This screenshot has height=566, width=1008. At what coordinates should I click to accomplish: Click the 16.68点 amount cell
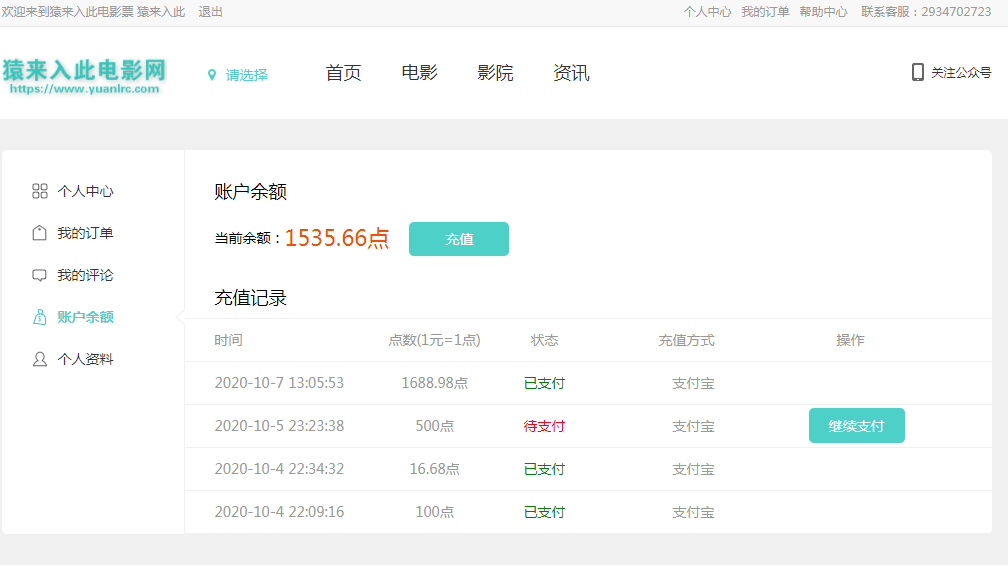coord(435,469)
